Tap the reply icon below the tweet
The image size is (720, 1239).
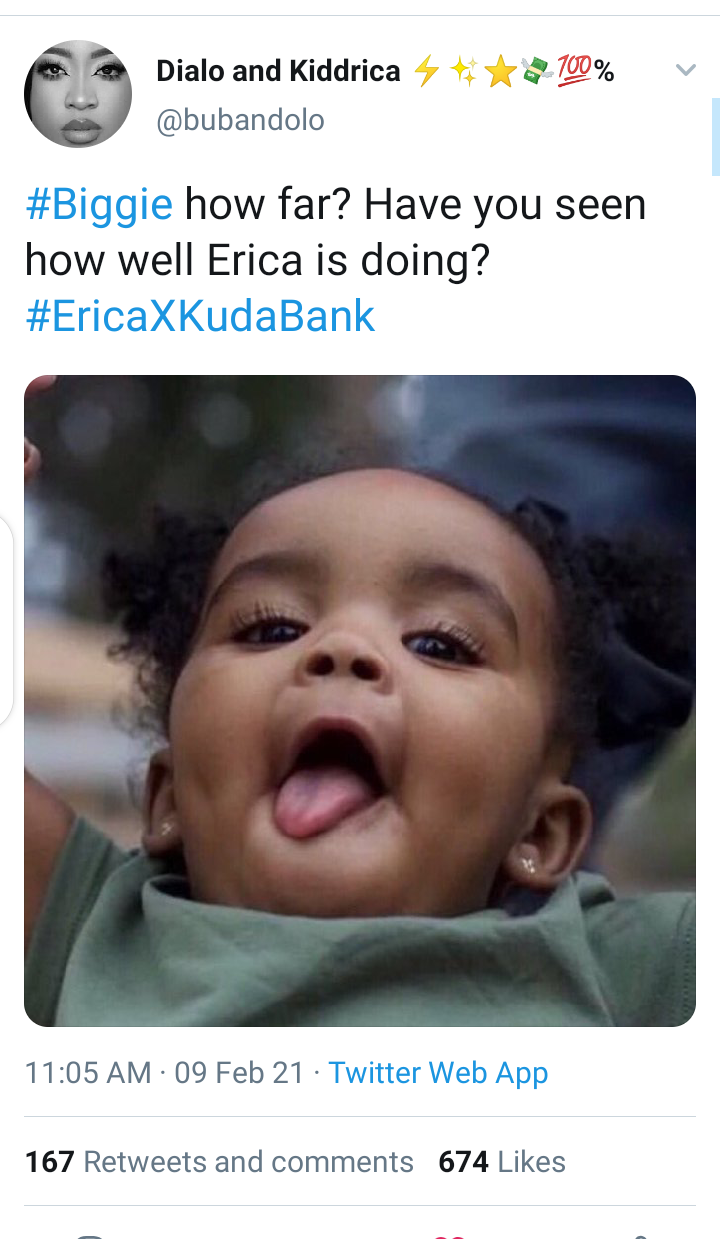coord(90,1235)
